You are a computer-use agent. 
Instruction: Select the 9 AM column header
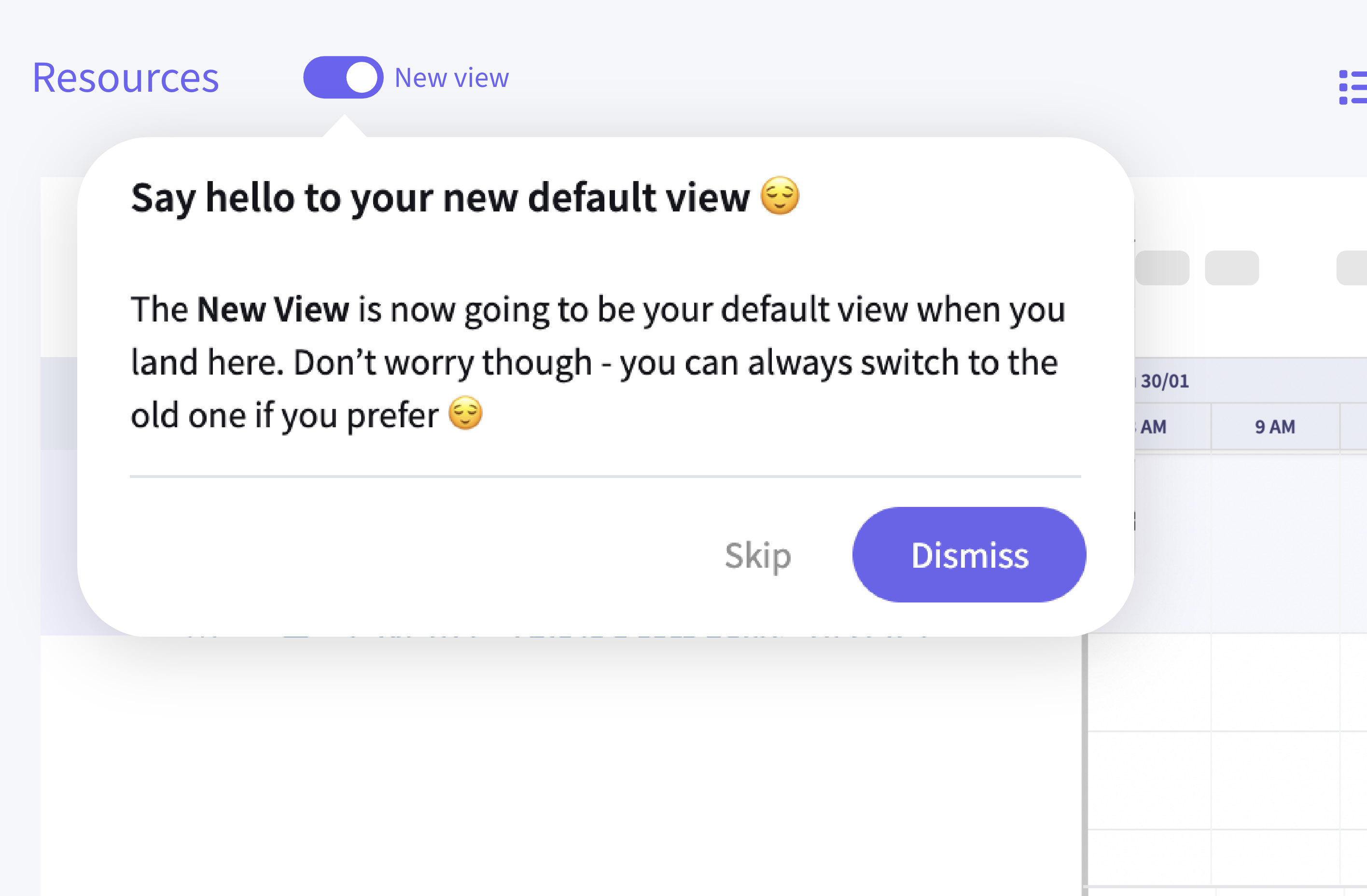1274,427
